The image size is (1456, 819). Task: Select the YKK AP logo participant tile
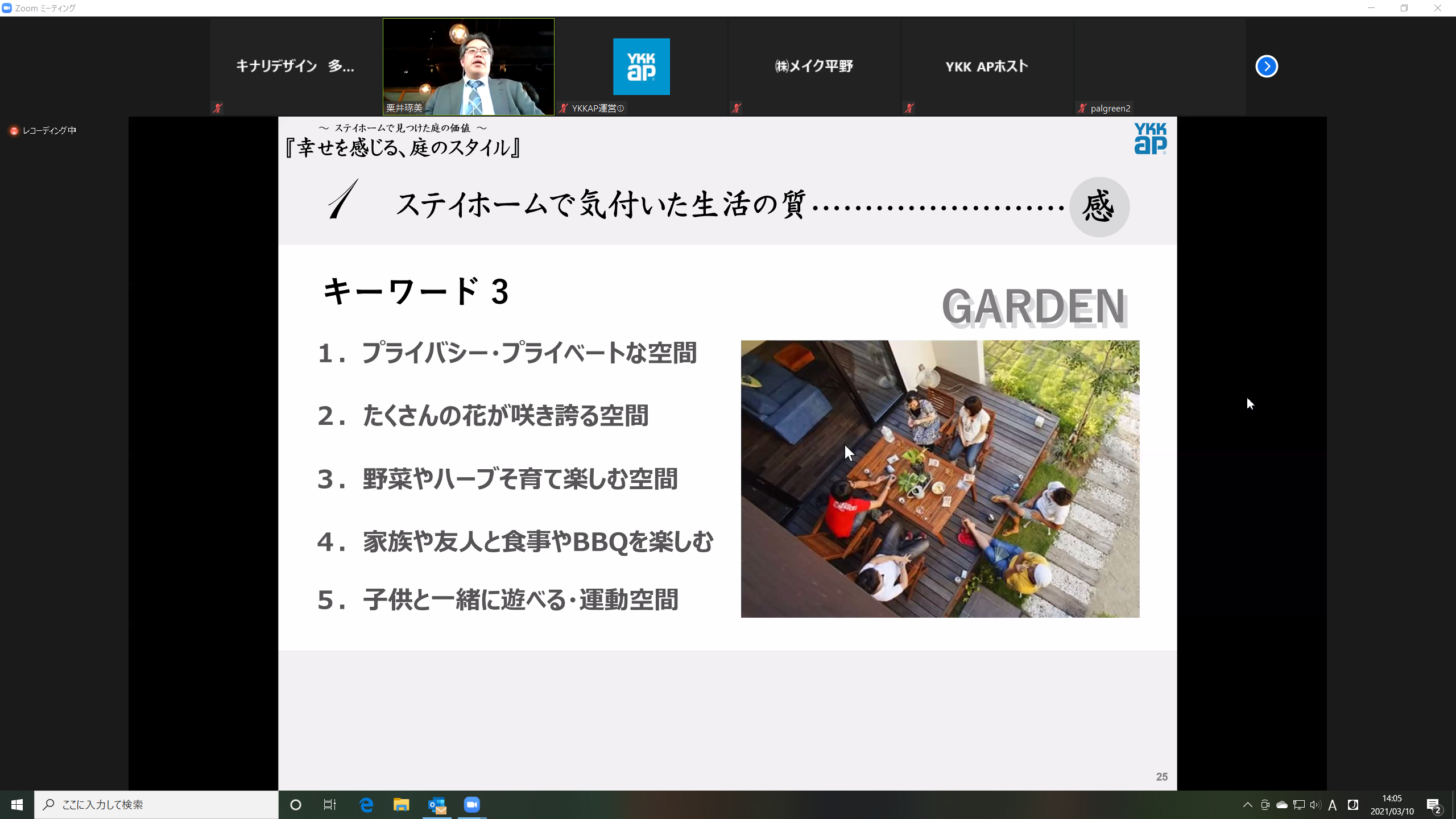click(x=642, y=67)
